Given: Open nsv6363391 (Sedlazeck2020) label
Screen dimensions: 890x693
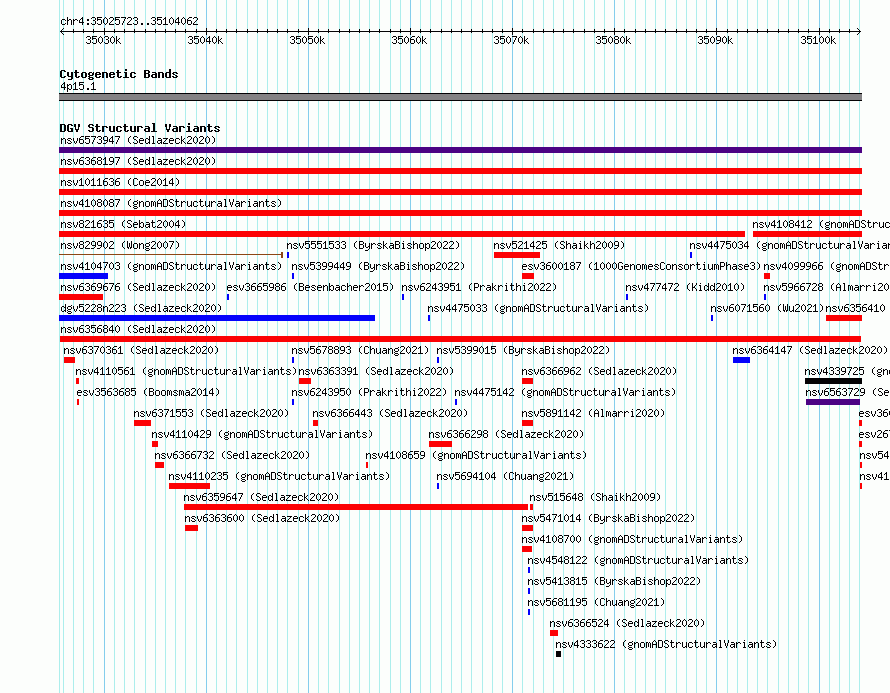Looking at the screenshot, I should [x=376, y=371].
